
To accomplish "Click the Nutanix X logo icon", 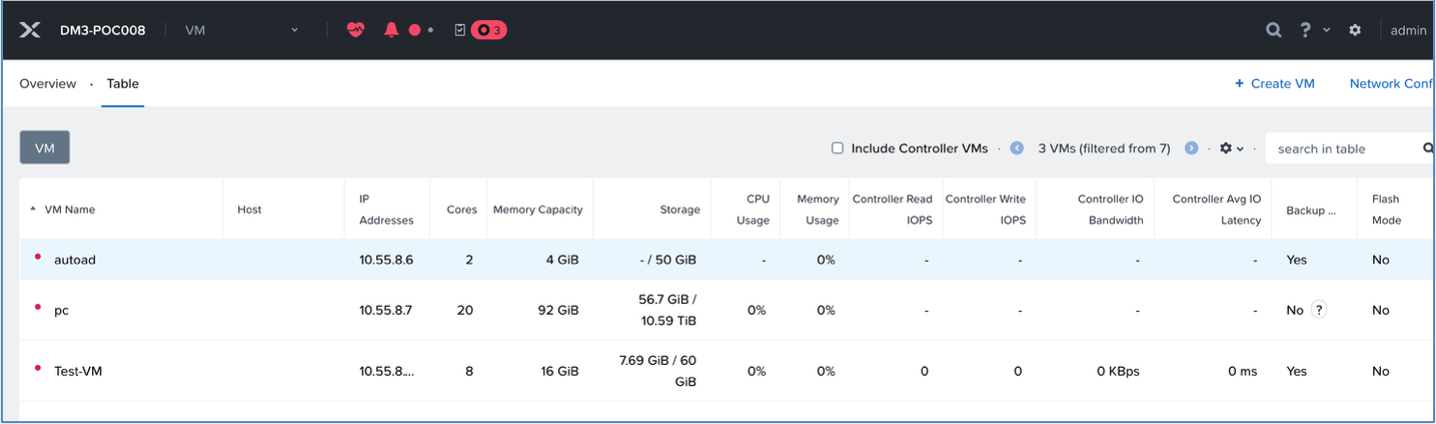I will pyautogui.click(x=30, y=30).
